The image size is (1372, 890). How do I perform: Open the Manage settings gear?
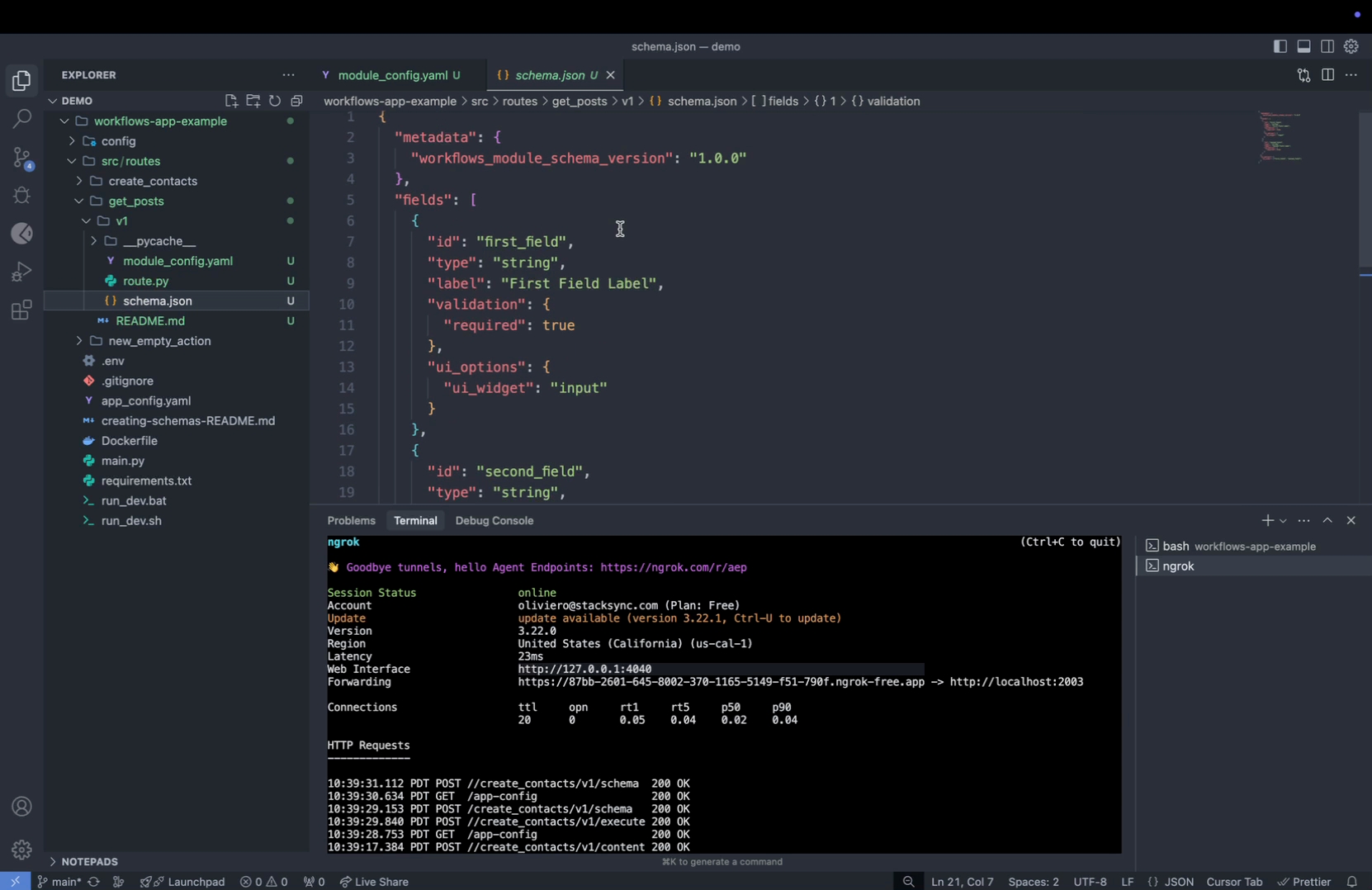(21, 849)
